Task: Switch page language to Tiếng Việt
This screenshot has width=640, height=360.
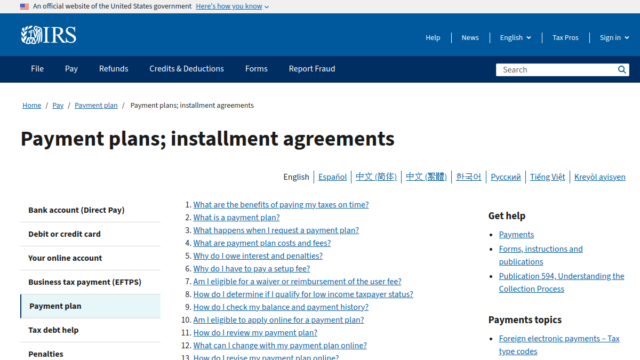Action: tap(547, 177)
